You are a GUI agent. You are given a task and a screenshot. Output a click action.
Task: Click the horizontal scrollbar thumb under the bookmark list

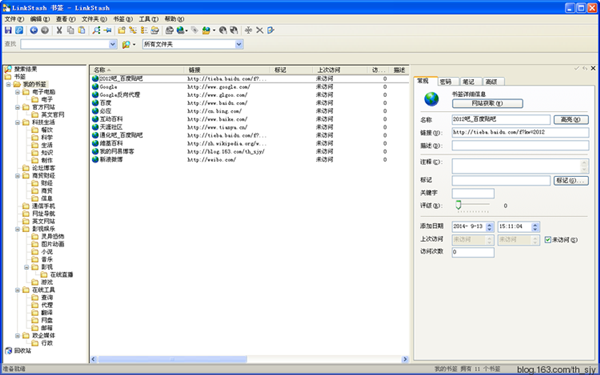pyautogui.click(x=173, y=359)
